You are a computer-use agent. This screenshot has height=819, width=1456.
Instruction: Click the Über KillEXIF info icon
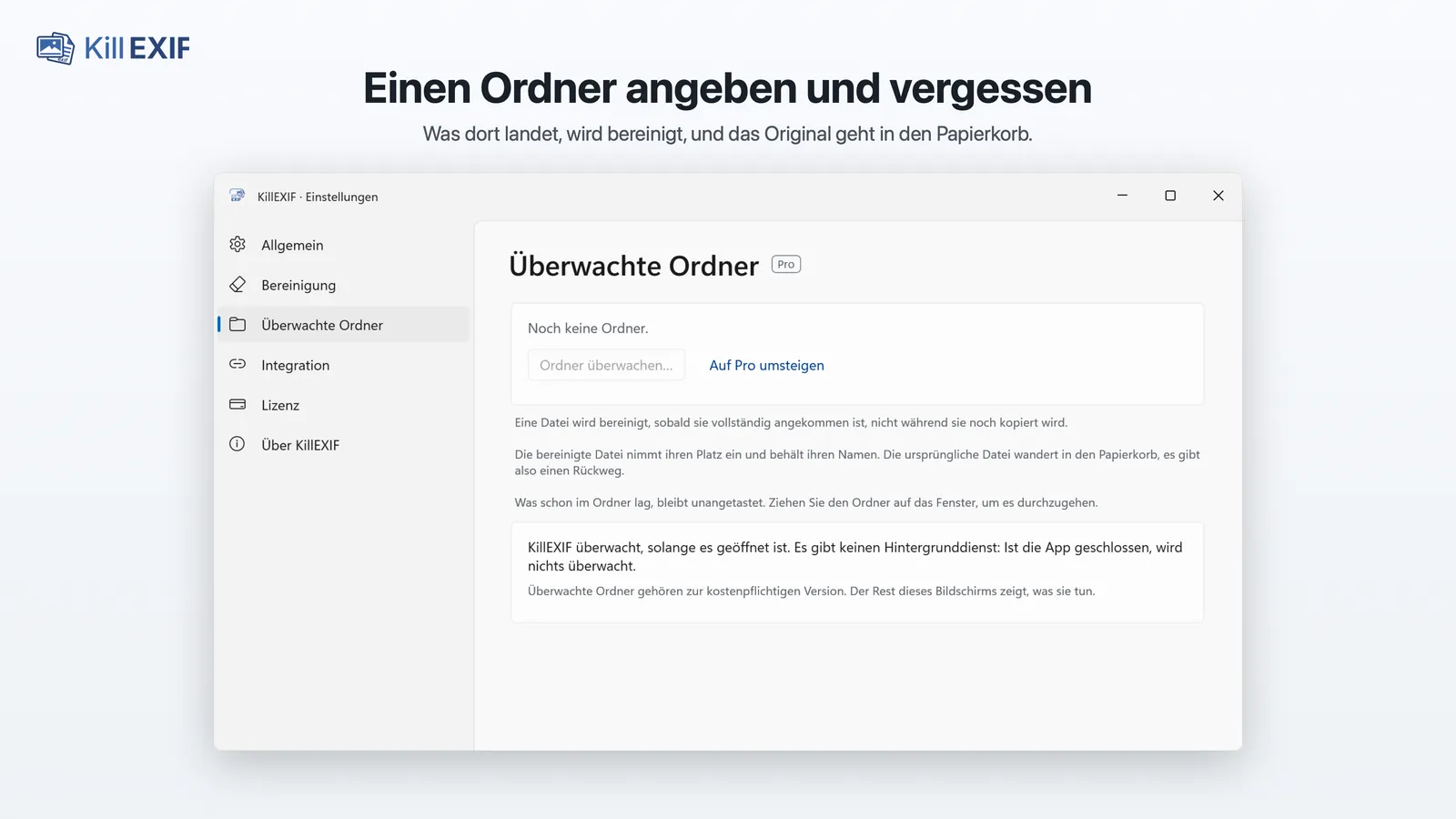pos(238,444)
